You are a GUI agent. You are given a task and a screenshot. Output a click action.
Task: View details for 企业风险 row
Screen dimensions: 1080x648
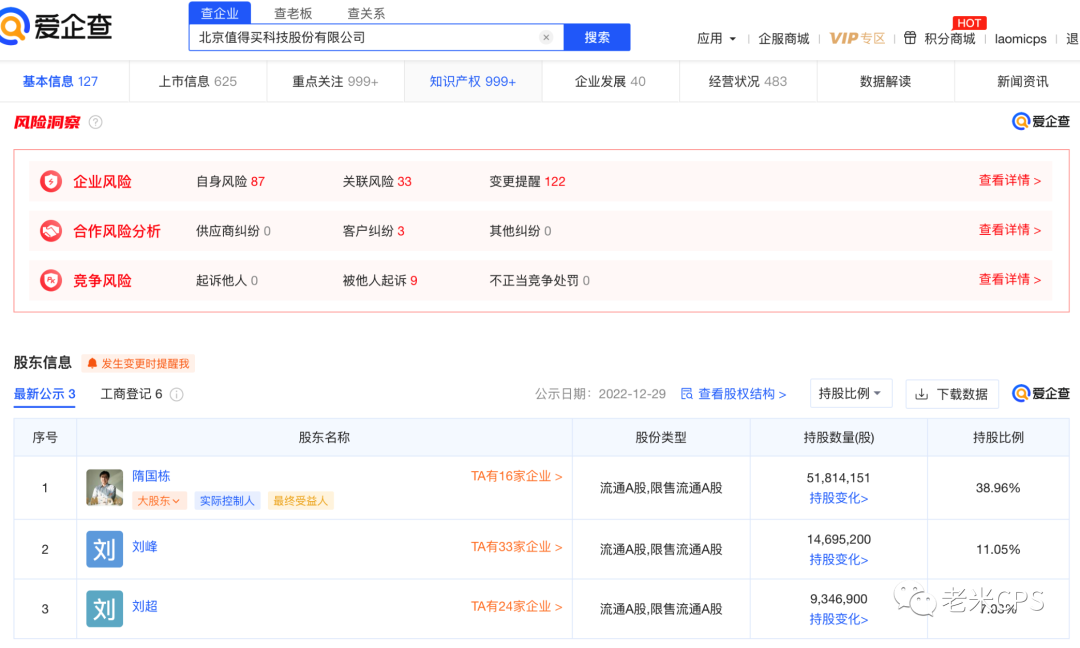(1010, 180)
